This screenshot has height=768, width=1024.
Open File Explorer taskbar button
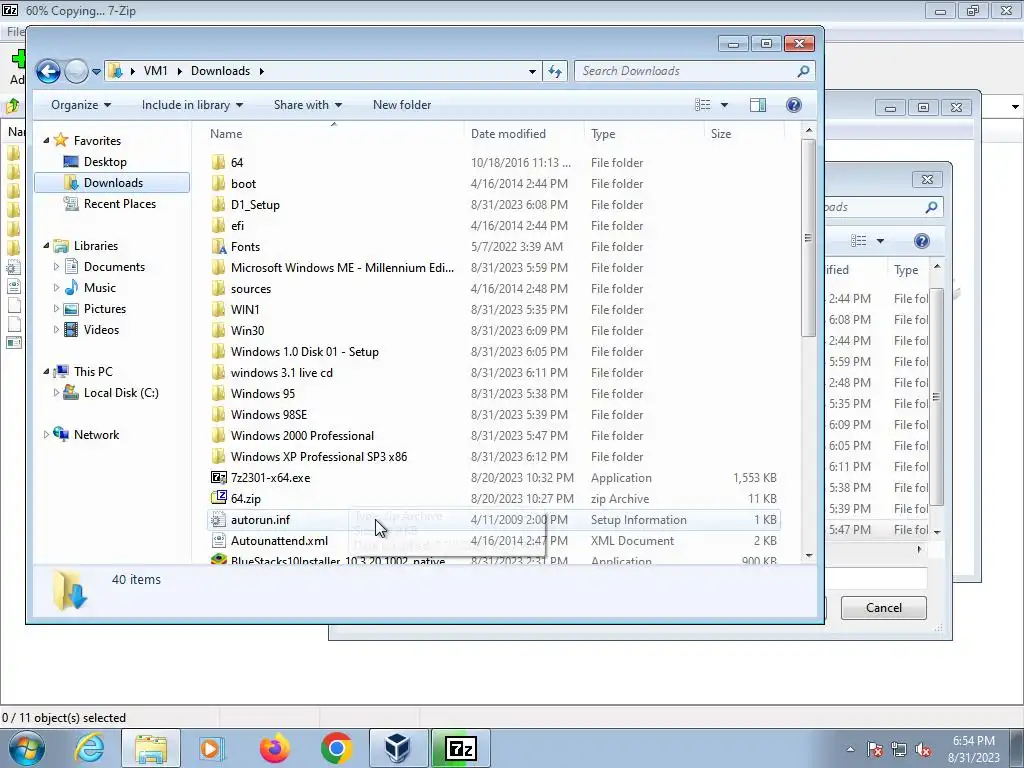[151, 748]
